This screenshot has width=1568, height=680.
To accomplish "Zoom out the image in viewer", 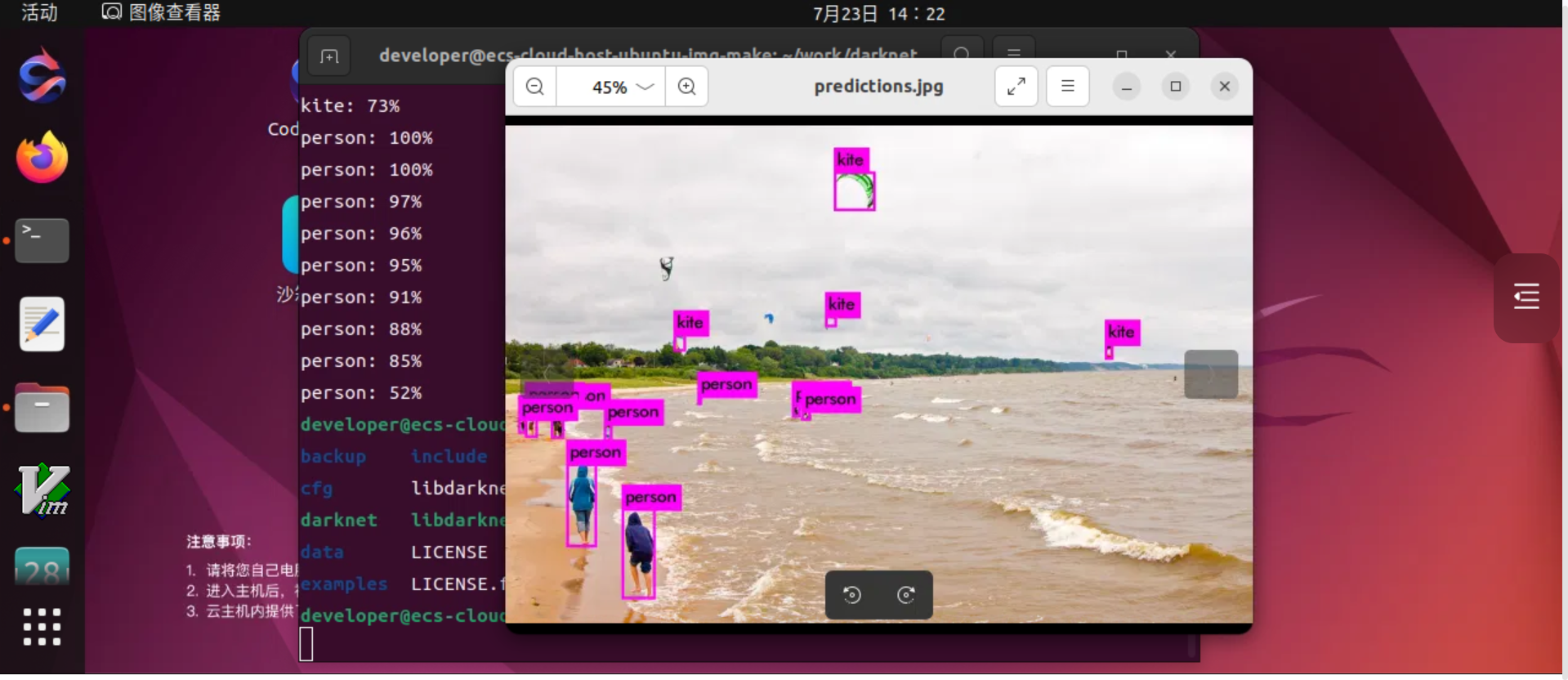I will tap(535, 87).
